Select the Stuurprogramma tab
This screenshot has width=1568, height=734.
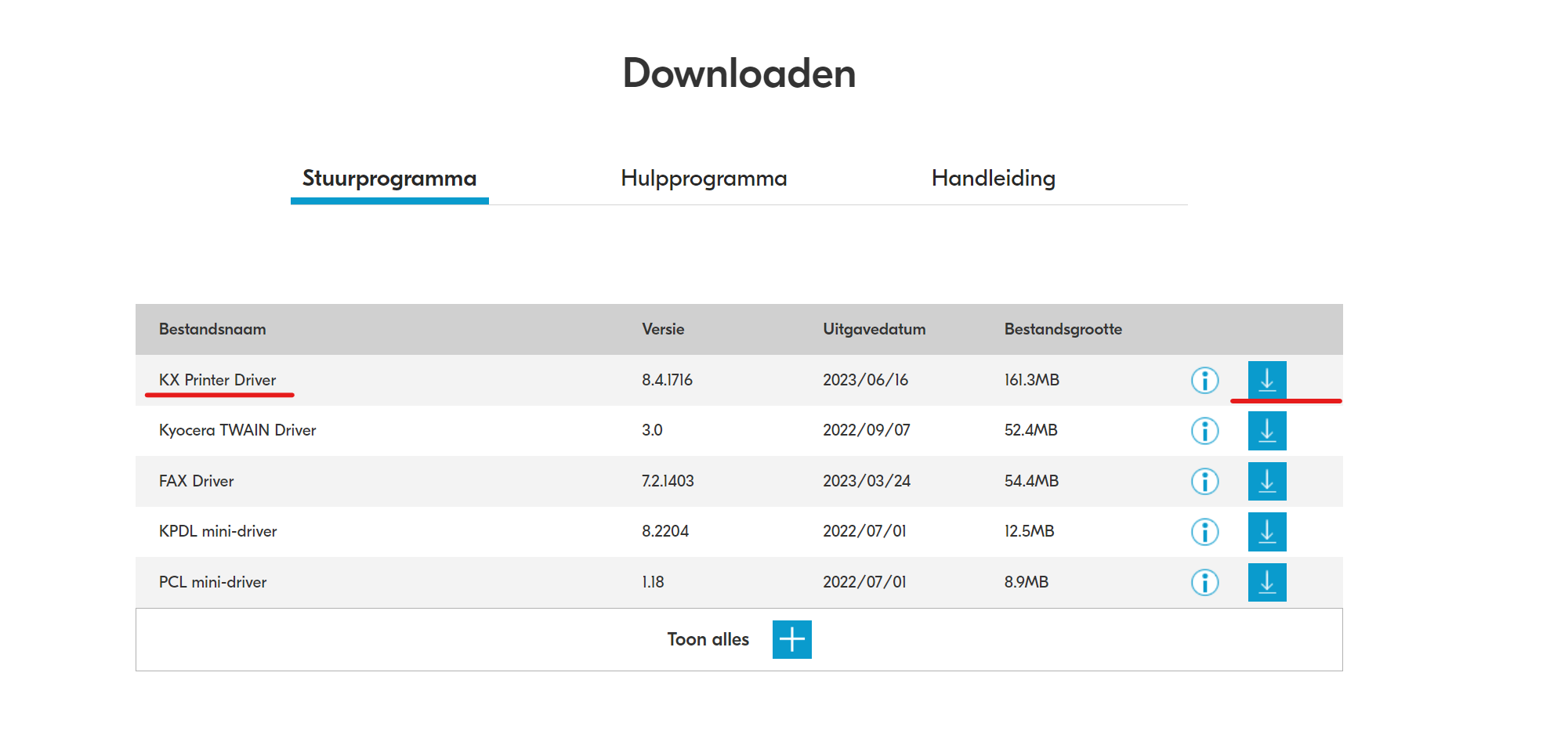click(x=389, y=178)
